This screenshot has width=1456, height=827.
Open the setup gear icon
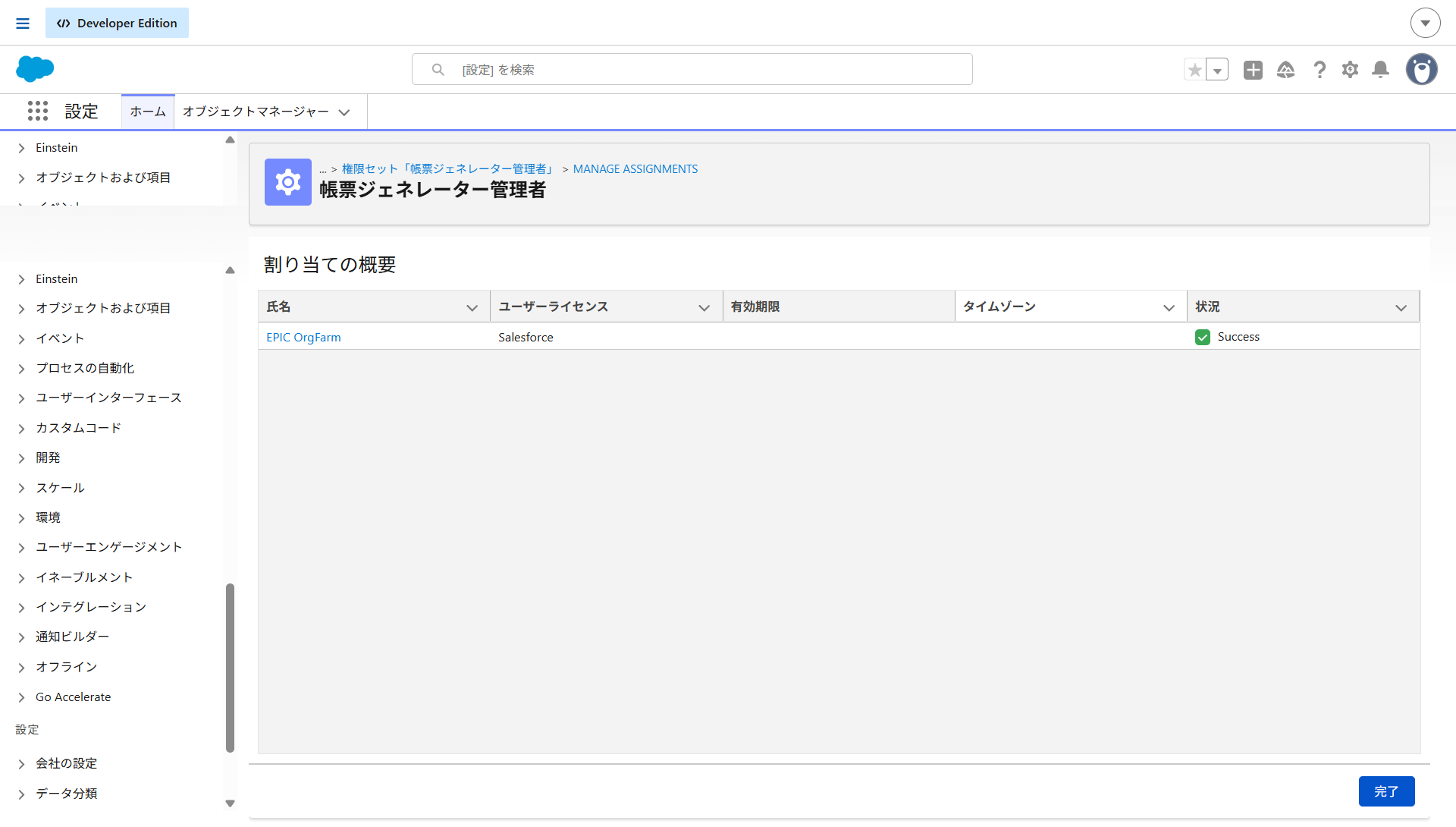1350,70
